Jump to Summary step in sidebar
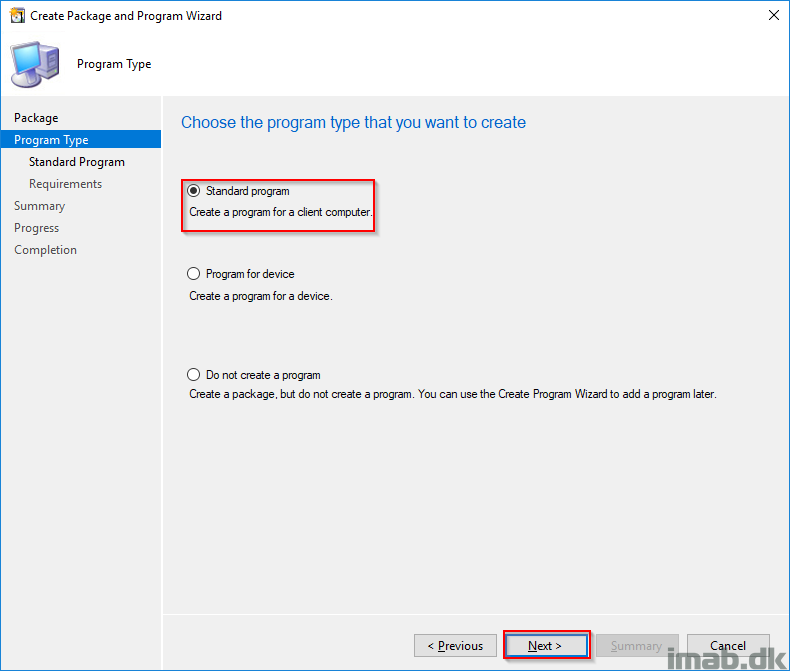790x671 pixels. point(39,206)
